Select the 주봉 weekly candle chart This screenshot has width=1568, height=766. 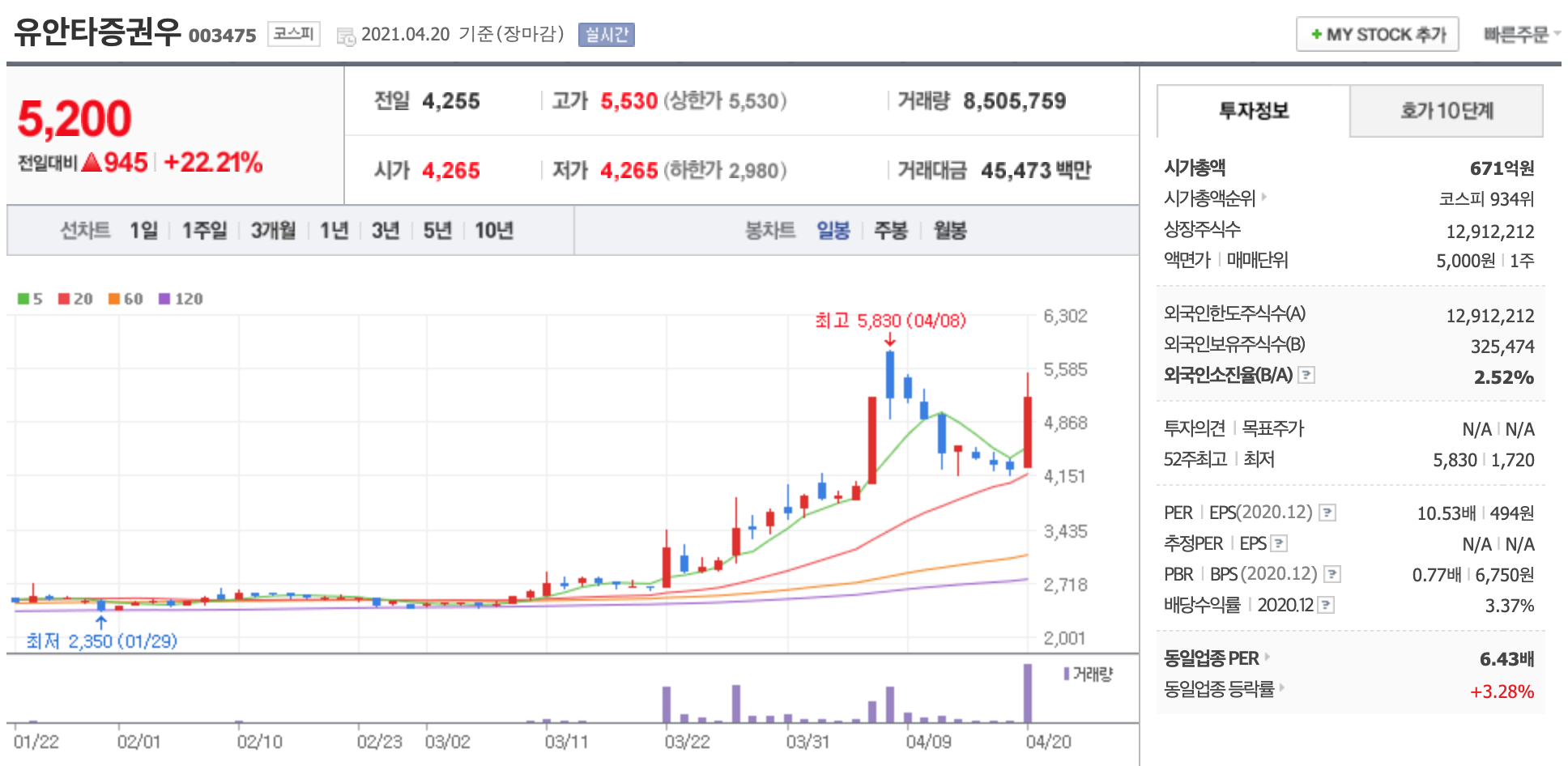point(891,231)
